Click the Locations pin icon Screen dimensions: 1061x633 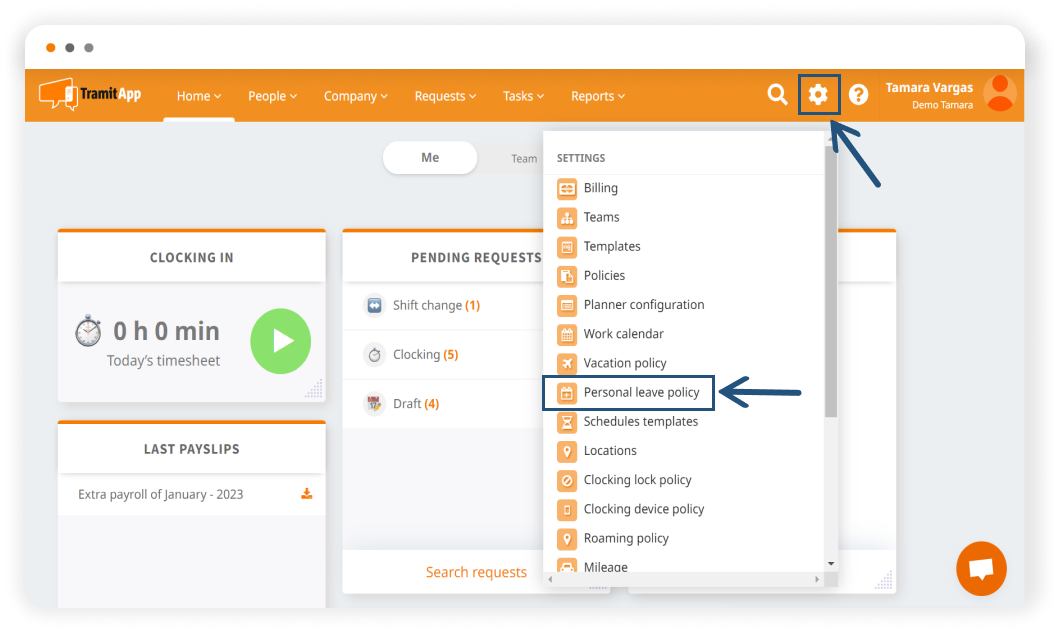pyautogui.click(x=567, y=451)
